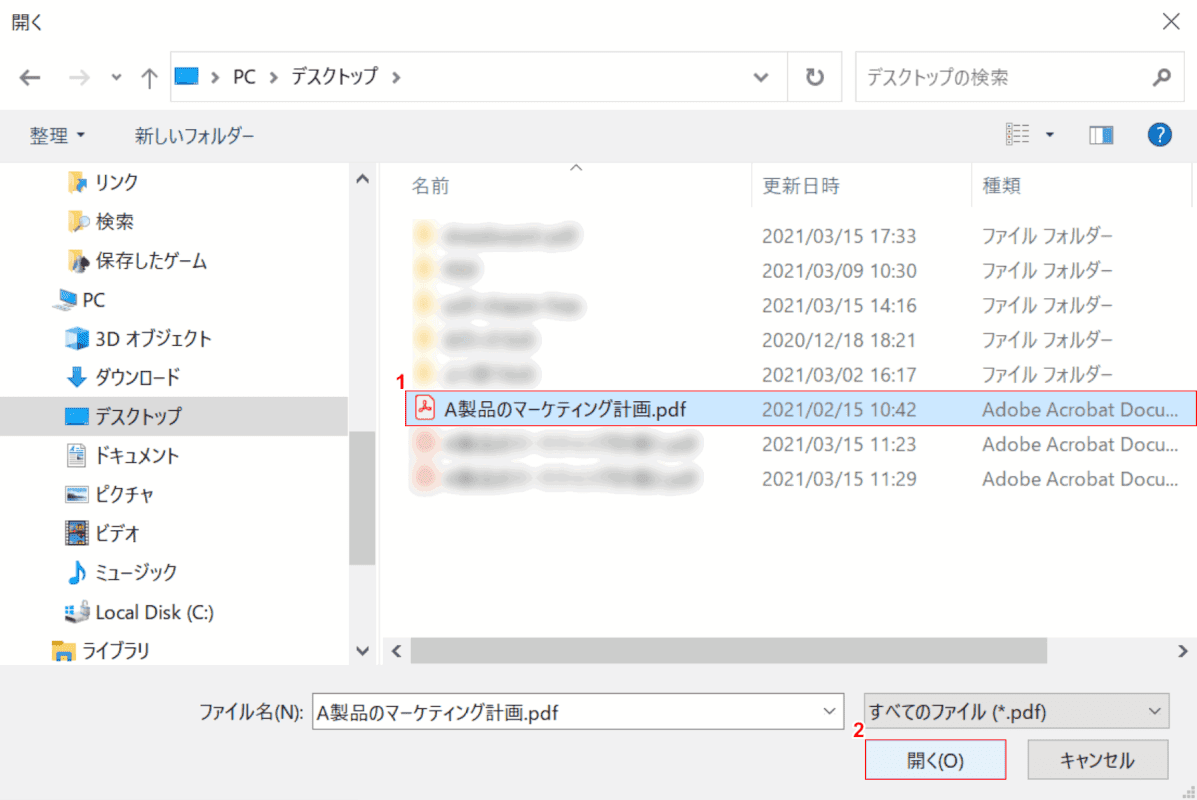Click the PDF icon of A製品のマーケティング計画
The width and height of the screenshot is (1197, 800).
pos(425,408)
